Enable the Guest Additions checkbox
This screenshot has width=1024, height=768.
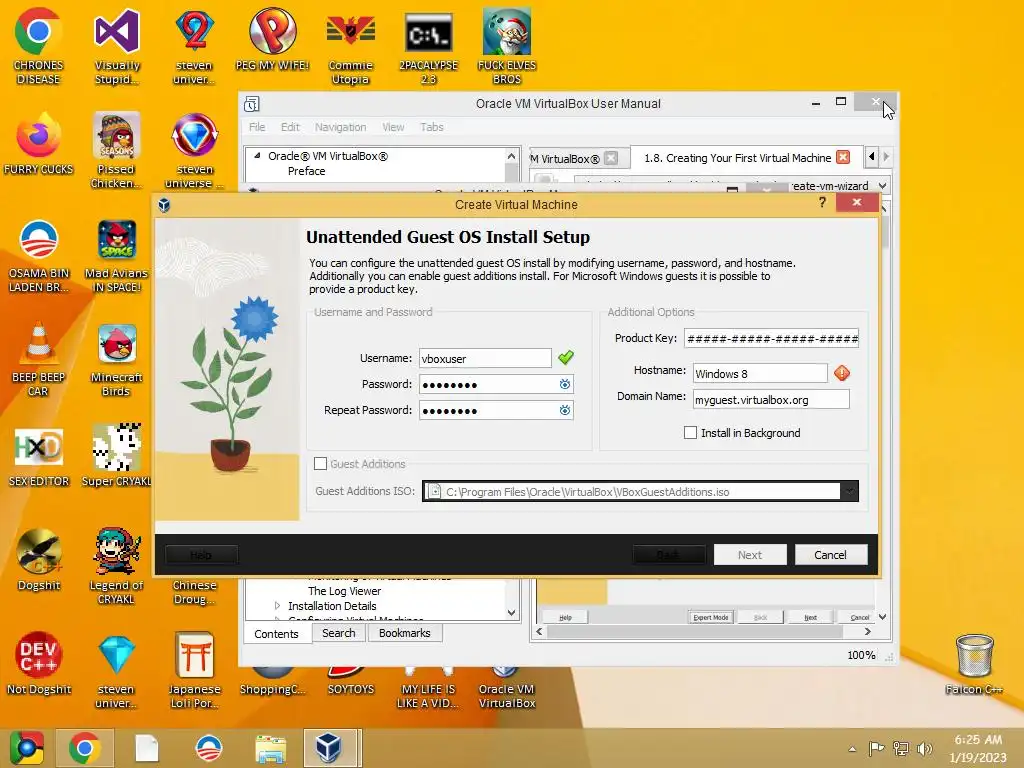click(320, 464)
